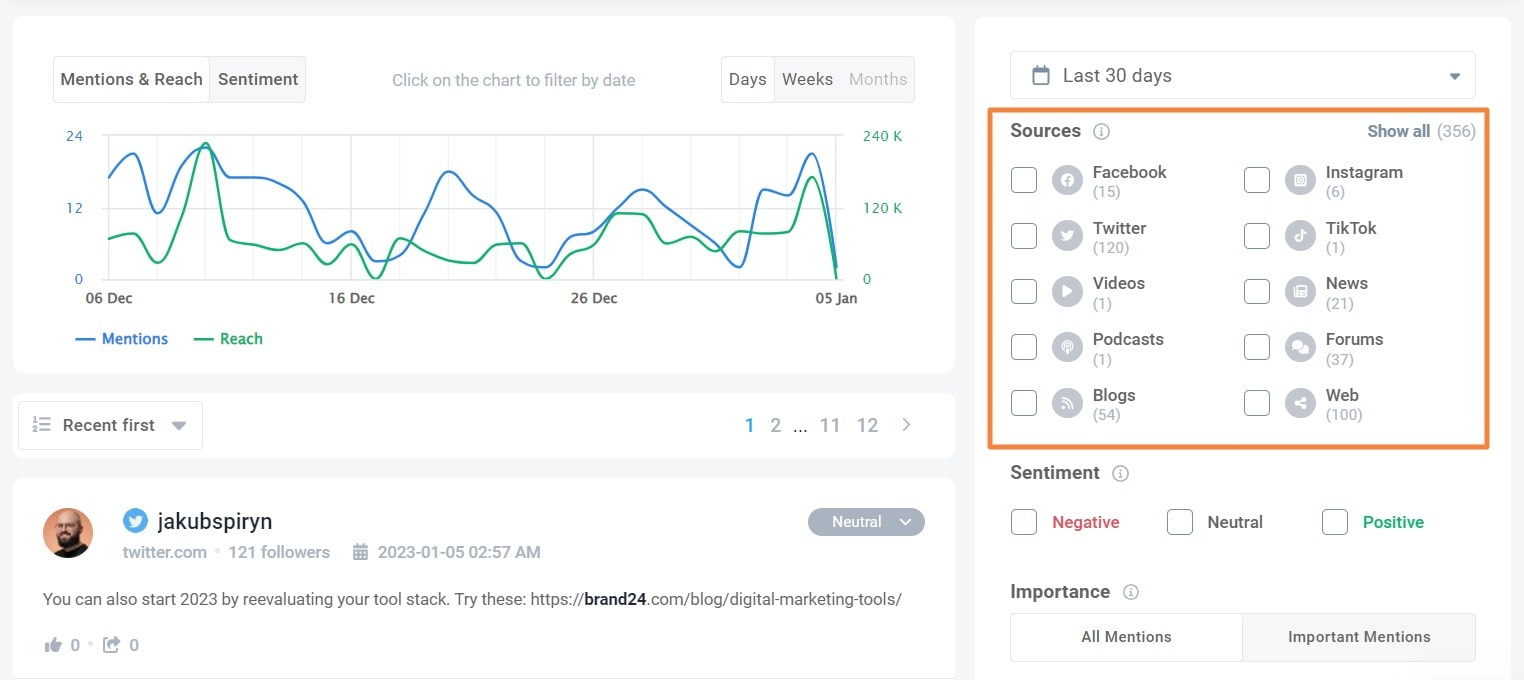Open the Last 30 days date dropdown

pyautogui.click(x=1243, y=75)
